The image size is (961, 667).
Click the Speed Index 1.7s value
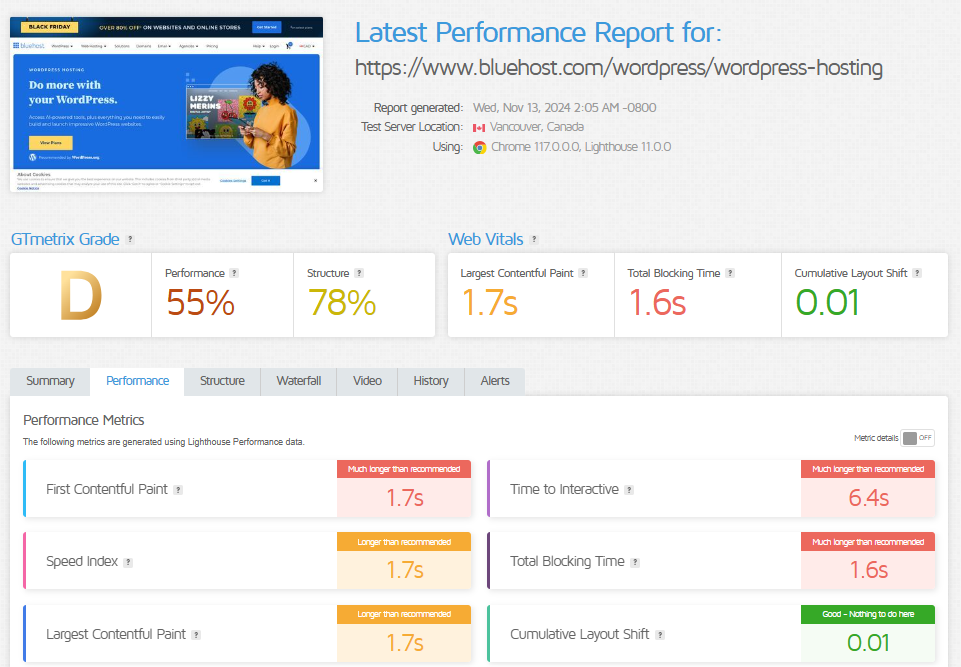(405, 570)
